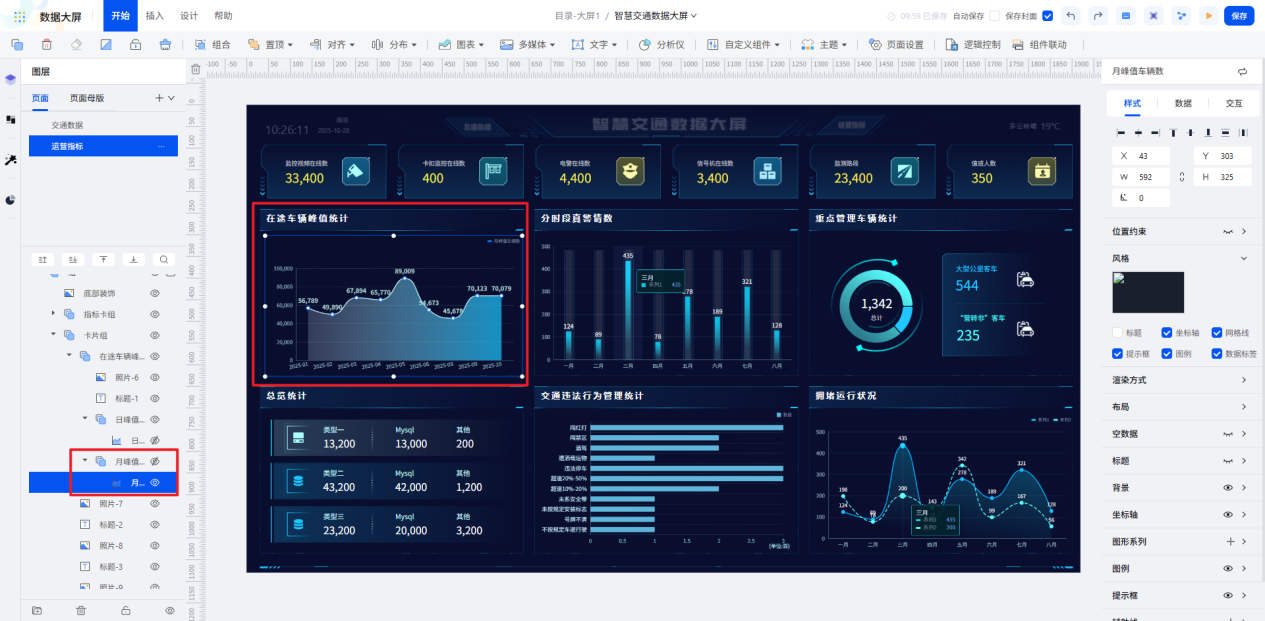Viewport: 1265px width, 621px height.
Task: Toggle the eye icon in 背景 row
Action: click(1228, 488)
